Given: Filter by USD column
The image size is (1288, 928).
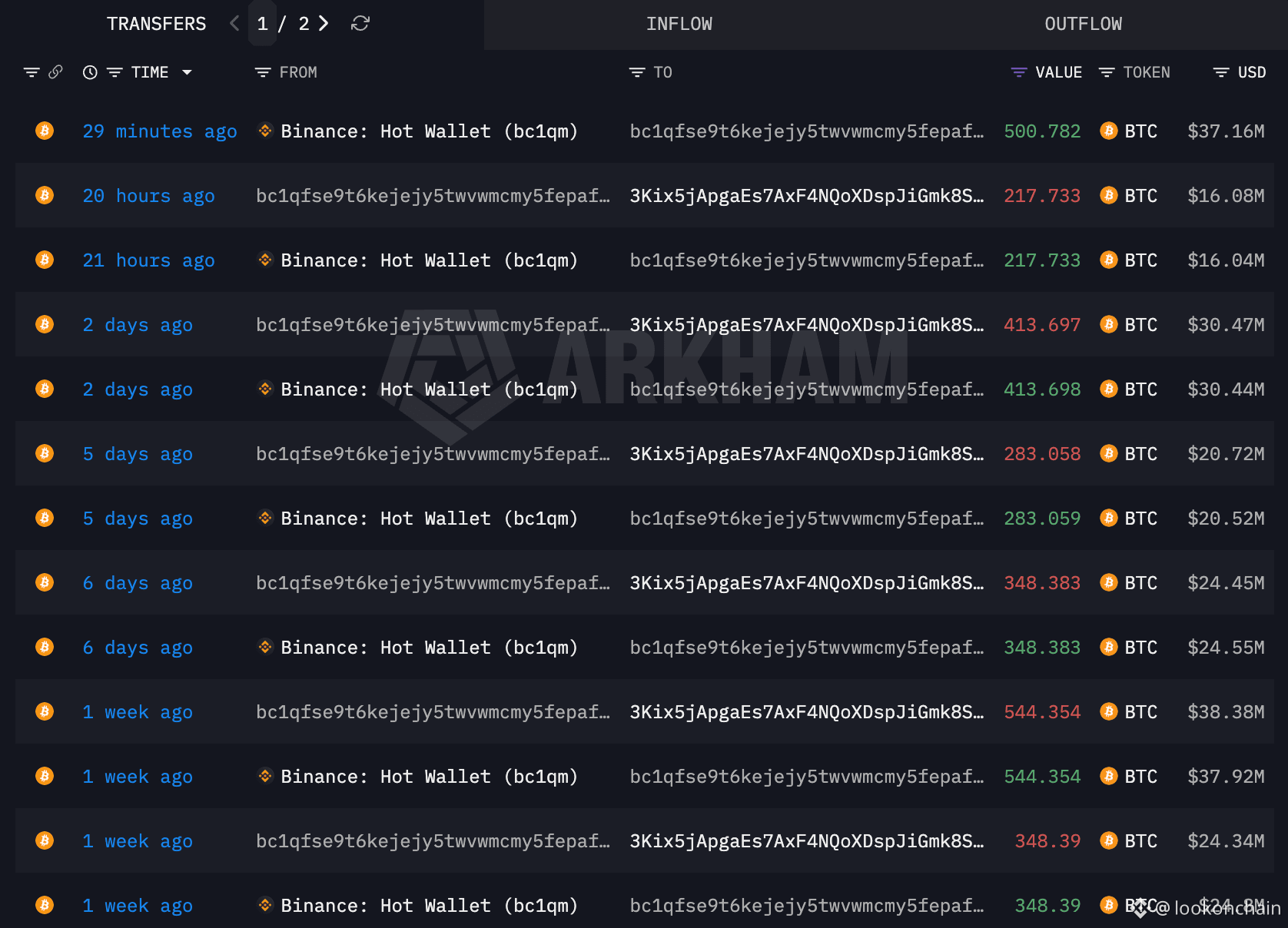Looking at the screenshot, I should 1221,72.
